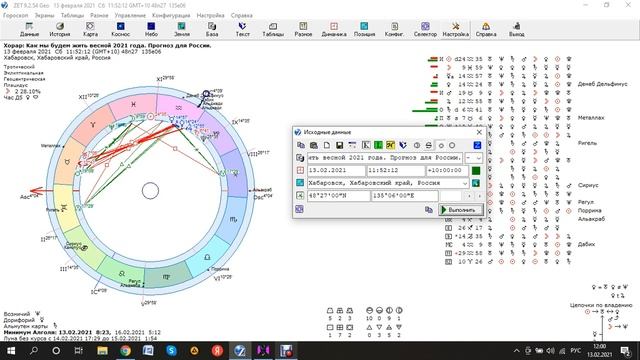Open the Небо sky view icon
This screenshot has height=360, width=640.
tap(151, 29)
